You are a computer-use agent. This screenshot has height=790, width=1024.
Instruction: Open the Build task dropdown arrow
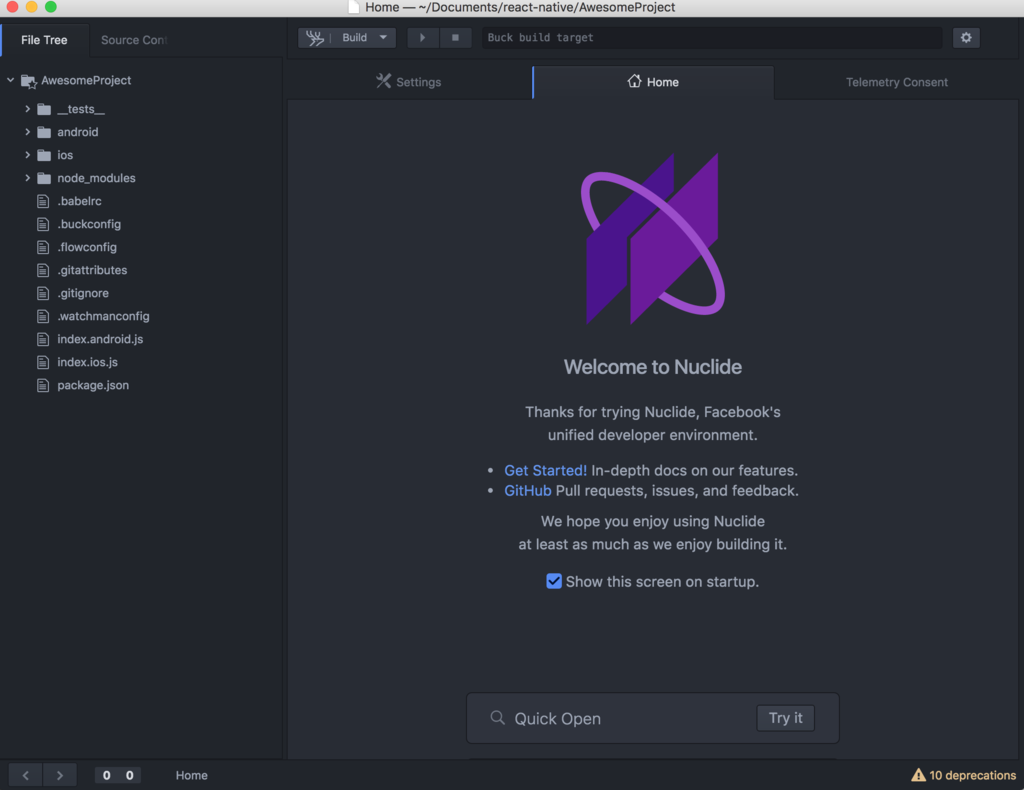pyautogui.click(x=383, y=38)
